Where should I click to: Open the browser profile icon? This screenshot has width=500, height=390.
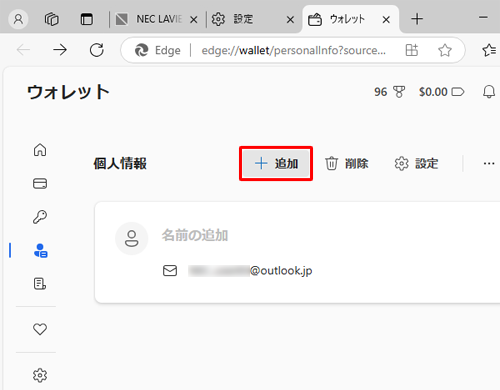18,19
